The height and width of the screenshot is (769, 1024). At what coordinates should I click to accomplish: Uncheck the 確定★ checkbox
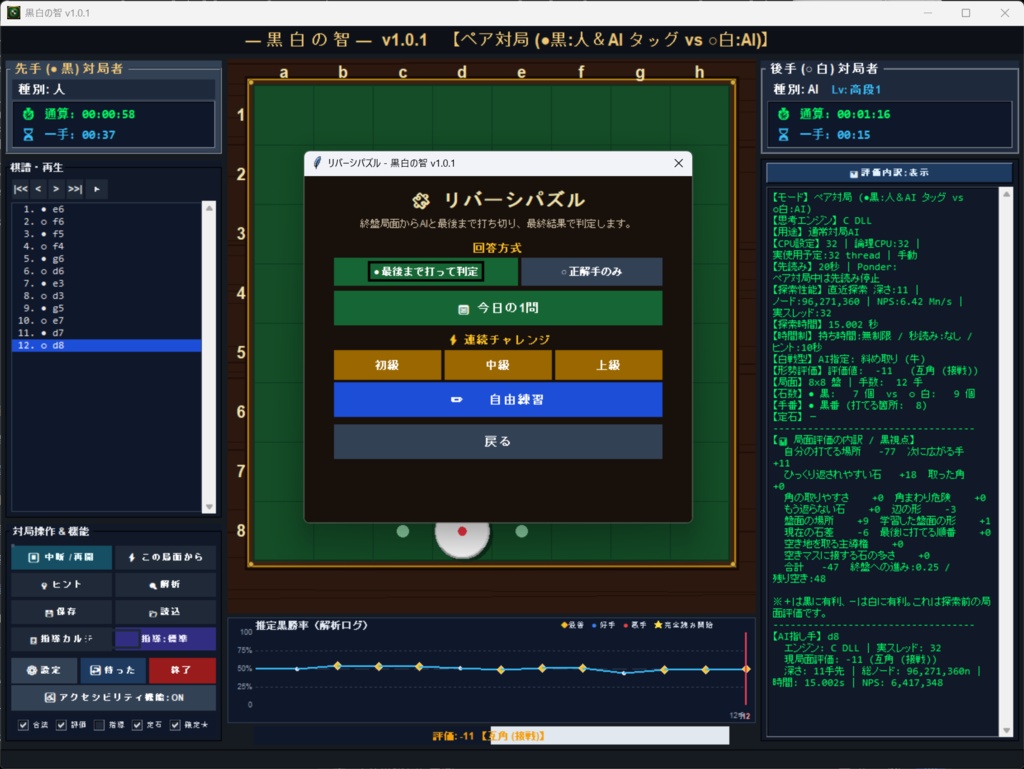pos(175,725)
